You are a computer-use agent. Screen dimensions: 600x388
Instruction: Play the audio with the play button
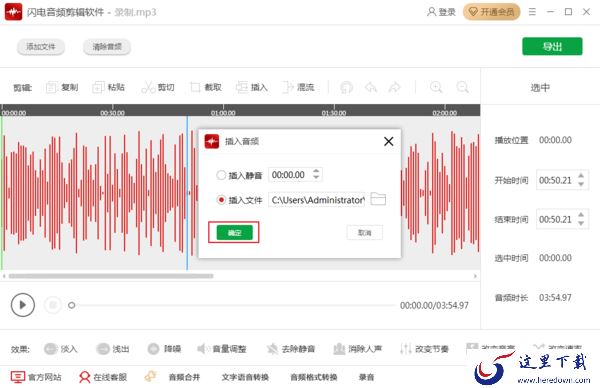pos(23,305)
